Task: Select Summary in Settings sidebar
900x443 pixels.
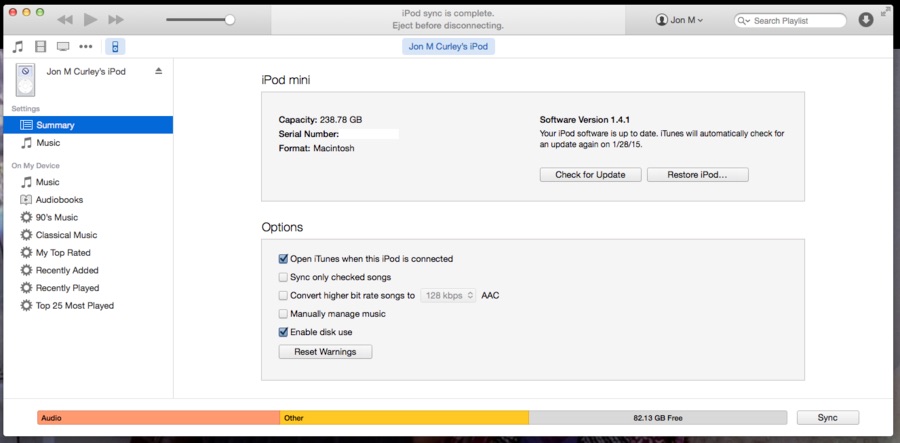Action: click(x=88, y=125)
